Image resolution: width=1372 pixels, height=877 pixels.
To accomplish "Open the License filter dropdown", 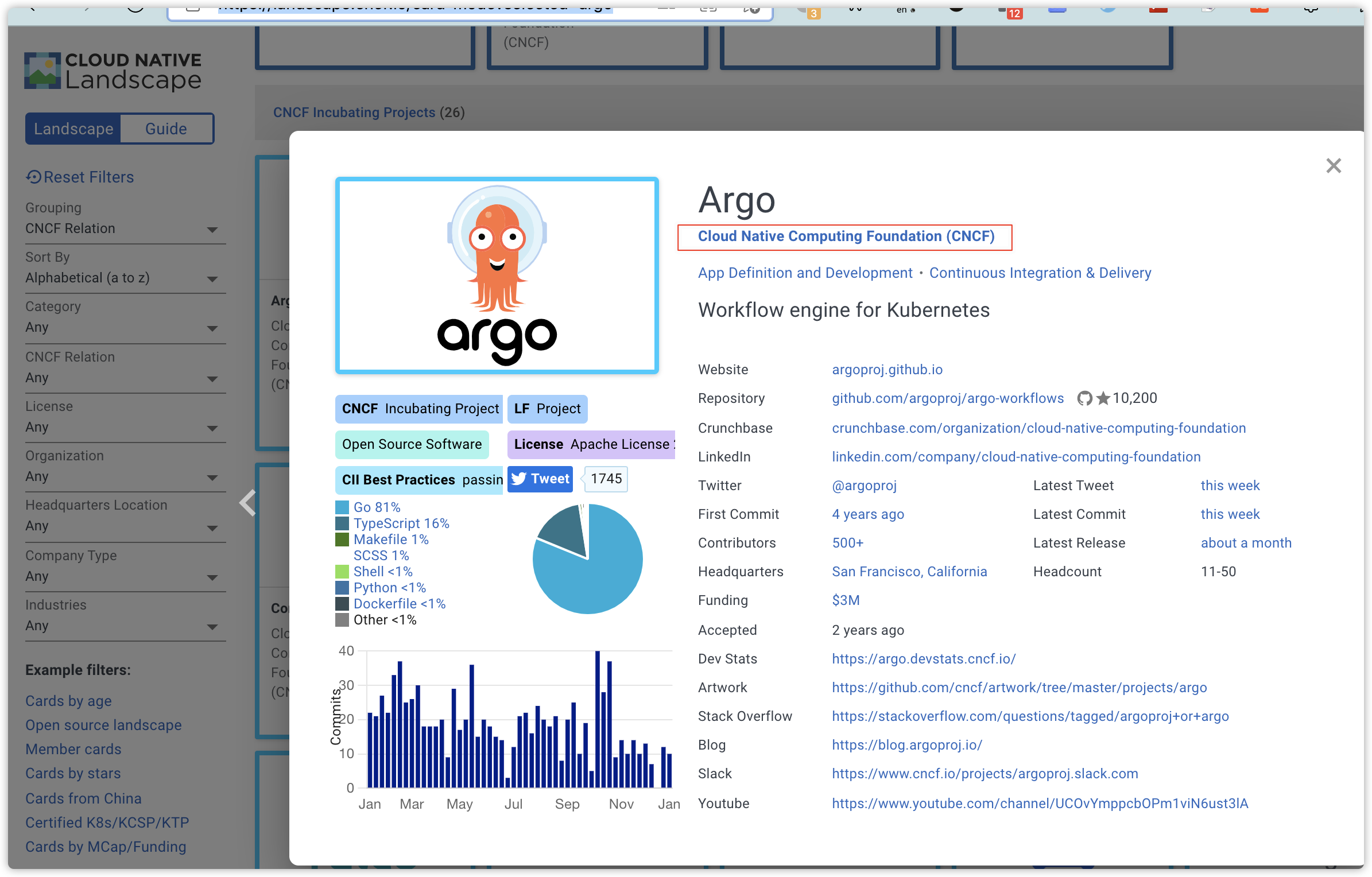I will point(122,427).
